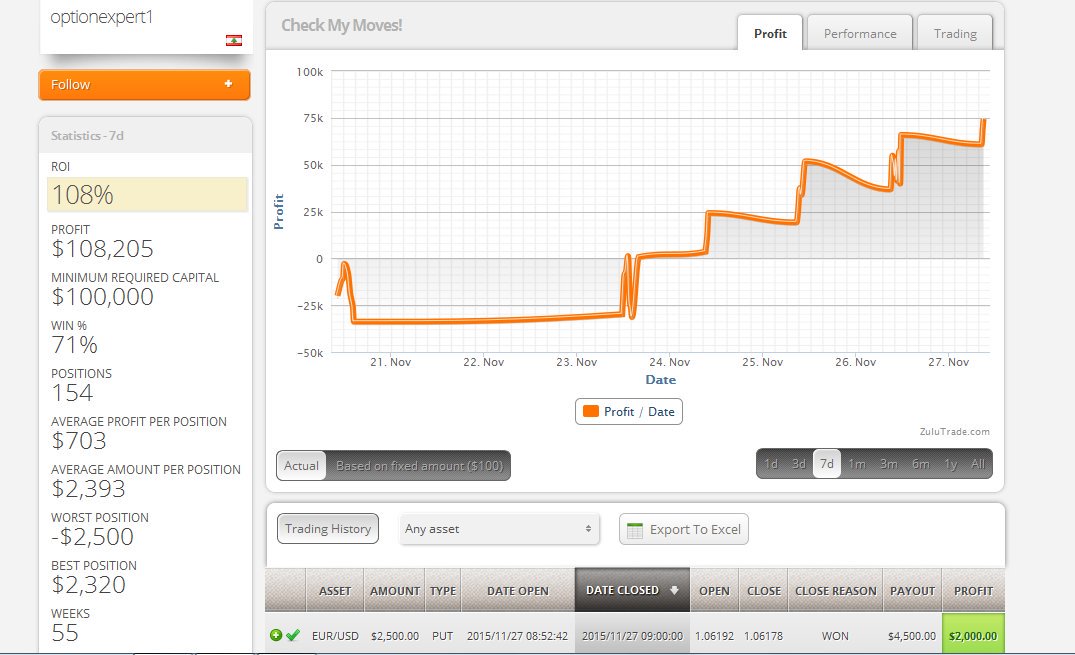This screenshot has width=1075, height=655.
Task: Sort table by the Profit column header
Action: click(974, 591)
